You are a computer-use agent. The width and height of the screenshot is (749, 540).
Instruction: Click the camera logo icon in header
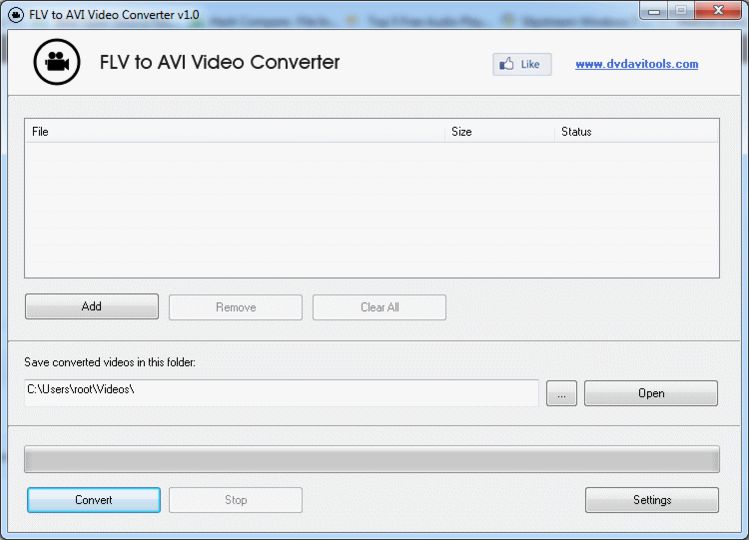pyautogui.click(x=57, y=62)
